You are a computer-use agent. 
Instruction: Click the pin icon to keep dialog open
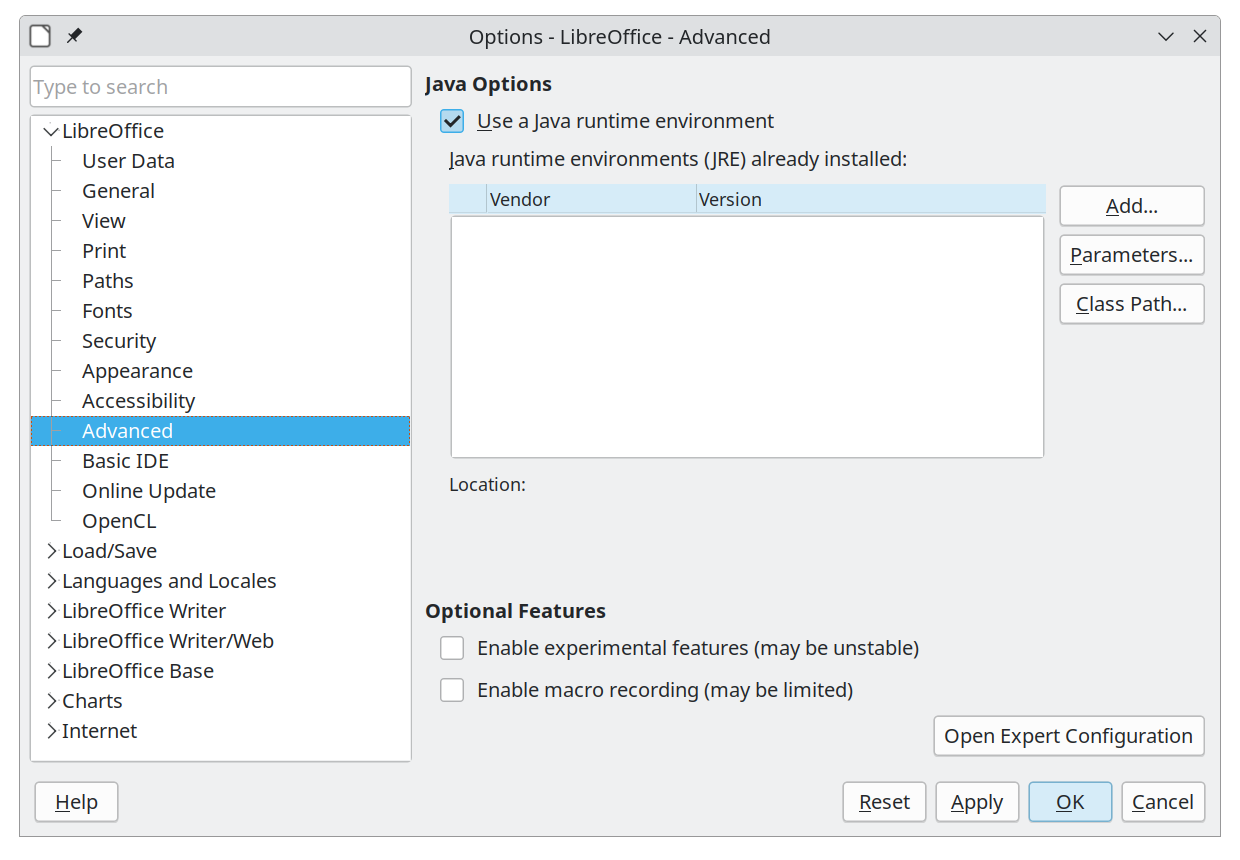coord(73,35)
